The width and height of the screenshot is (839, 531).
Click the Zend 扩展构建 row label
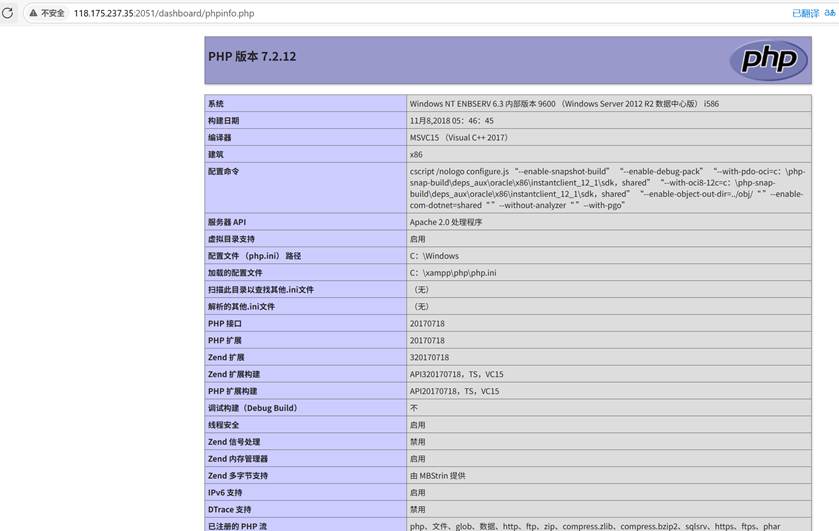(234, 374)
